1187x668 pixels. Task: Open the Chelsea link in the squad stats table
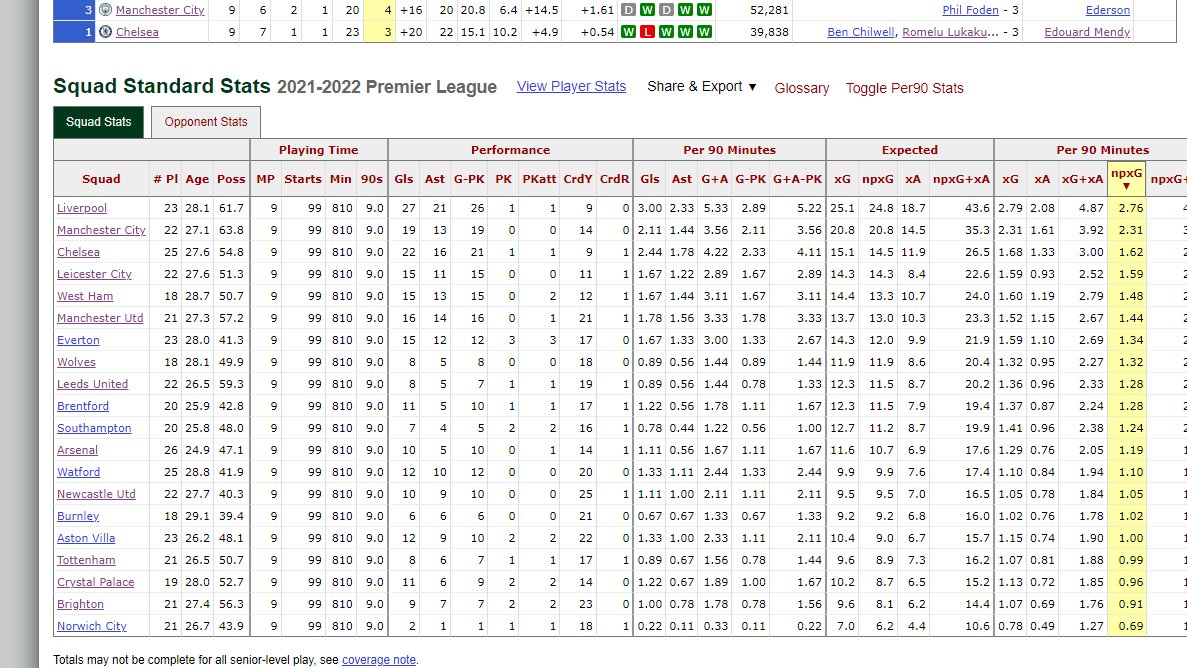(78, 252)
